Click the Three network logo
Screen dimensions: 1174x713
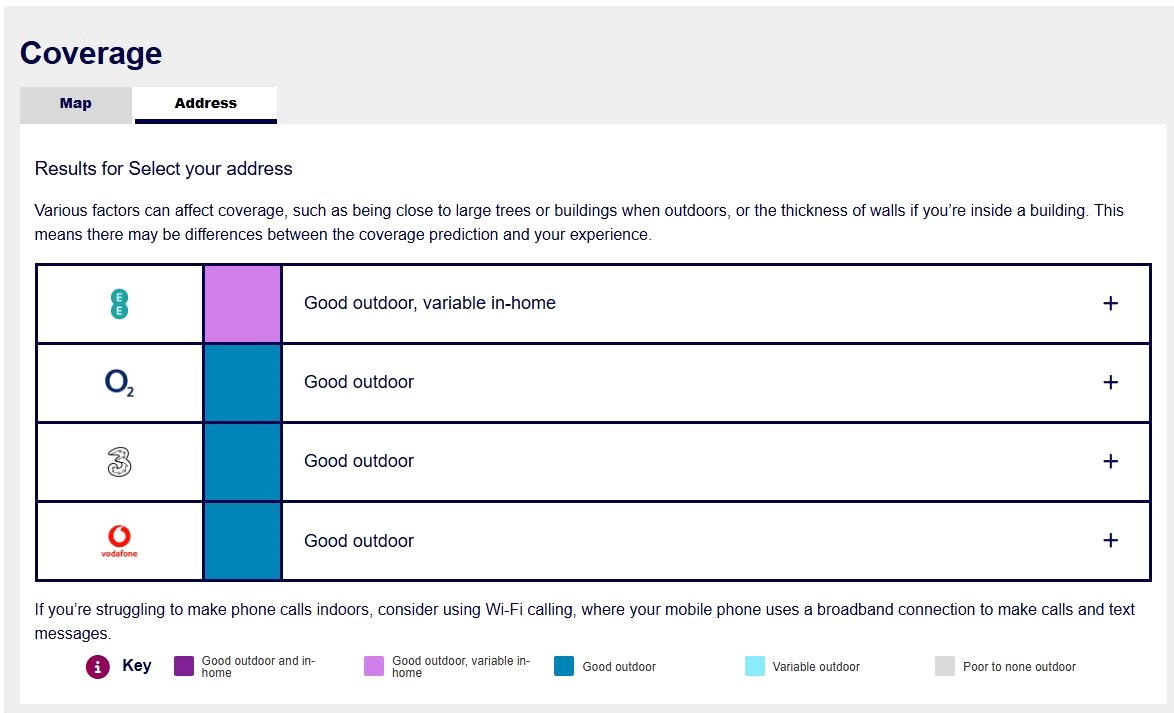119,462
